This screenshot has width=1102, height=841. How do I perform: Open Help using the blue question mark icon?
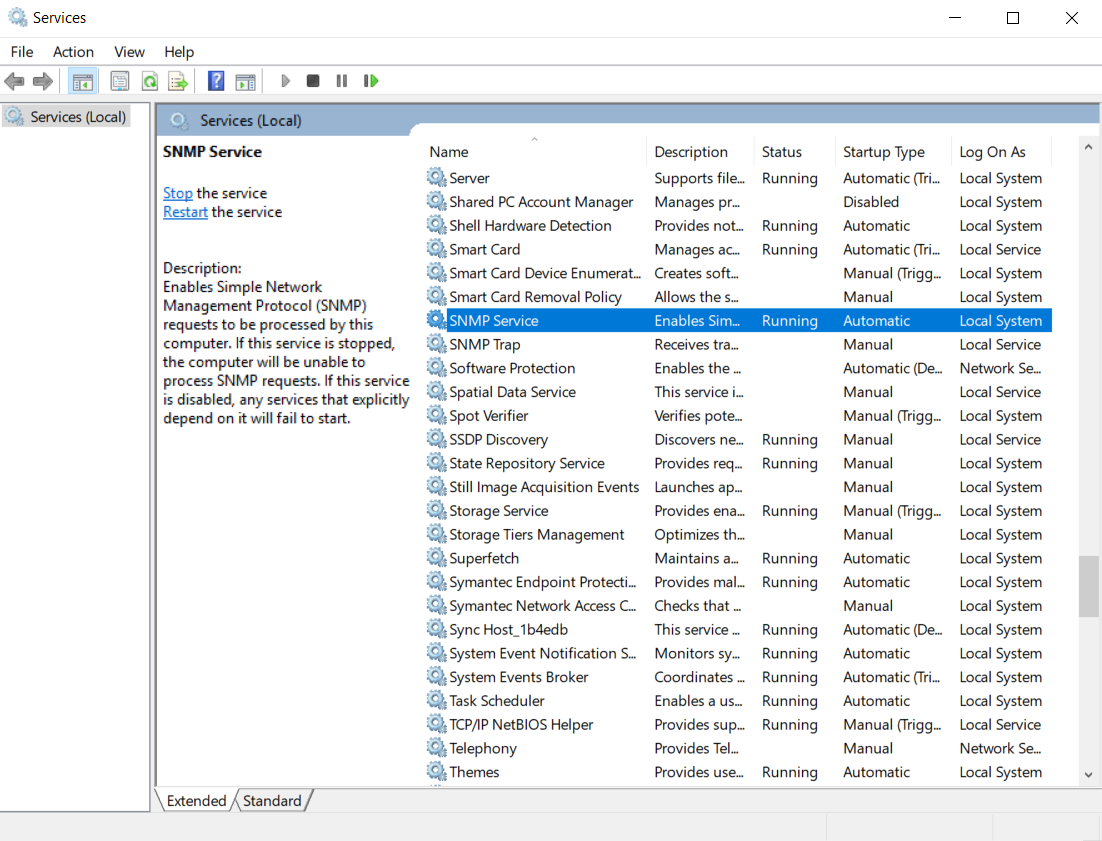pos(216,81)
